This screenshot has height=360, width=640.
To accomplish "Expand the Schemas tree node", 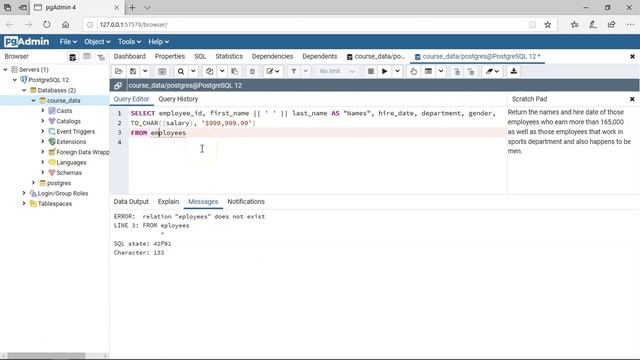I will 43,173.
